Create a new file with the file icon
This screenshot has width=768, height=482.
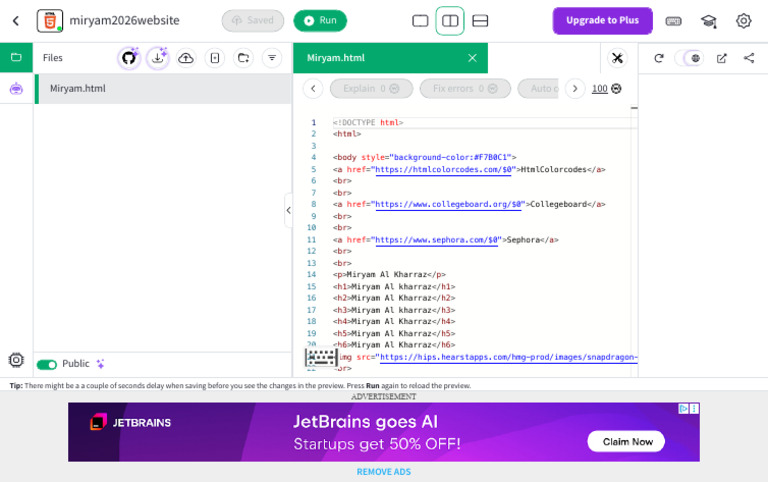(215, 58)
